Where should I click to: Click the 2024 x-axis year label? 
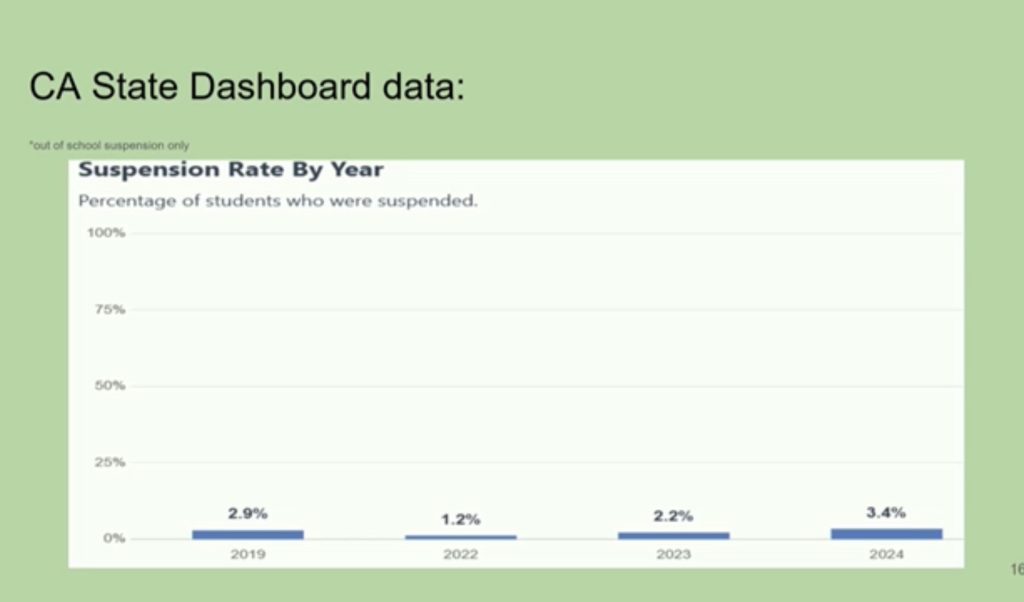(886, 554)
